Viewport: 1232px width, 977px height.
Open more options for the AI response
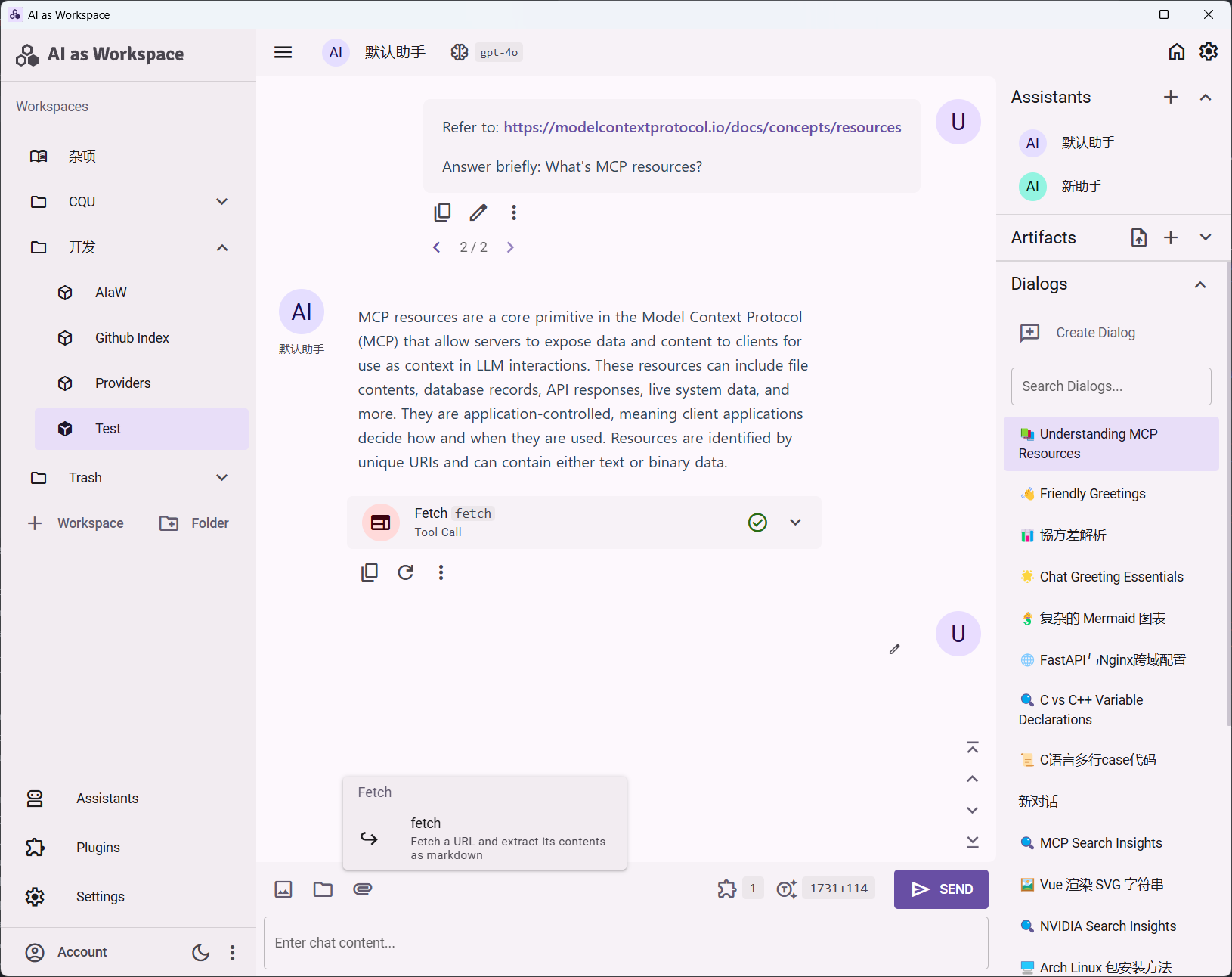pos(441,572)
